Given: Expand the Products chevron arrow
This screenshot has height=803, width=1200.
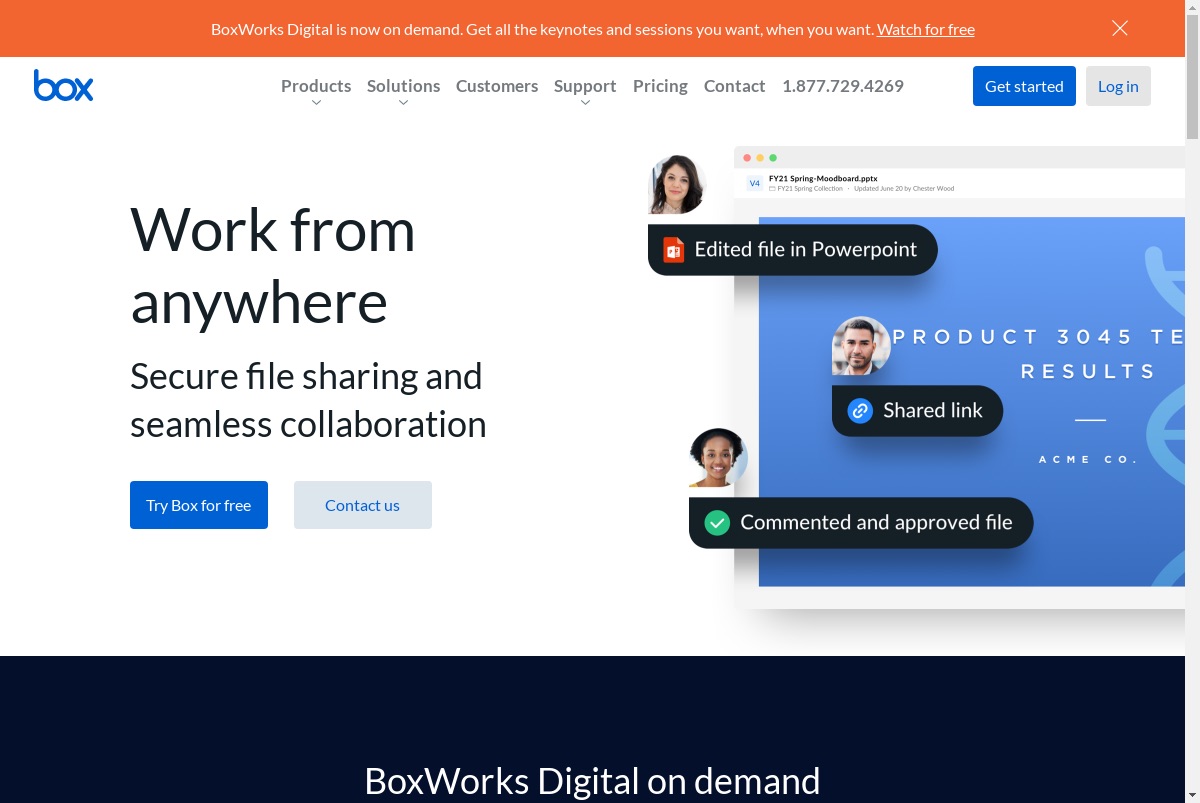Looking at the screenshot, I should pyautogui.click(x=316, y=102).
